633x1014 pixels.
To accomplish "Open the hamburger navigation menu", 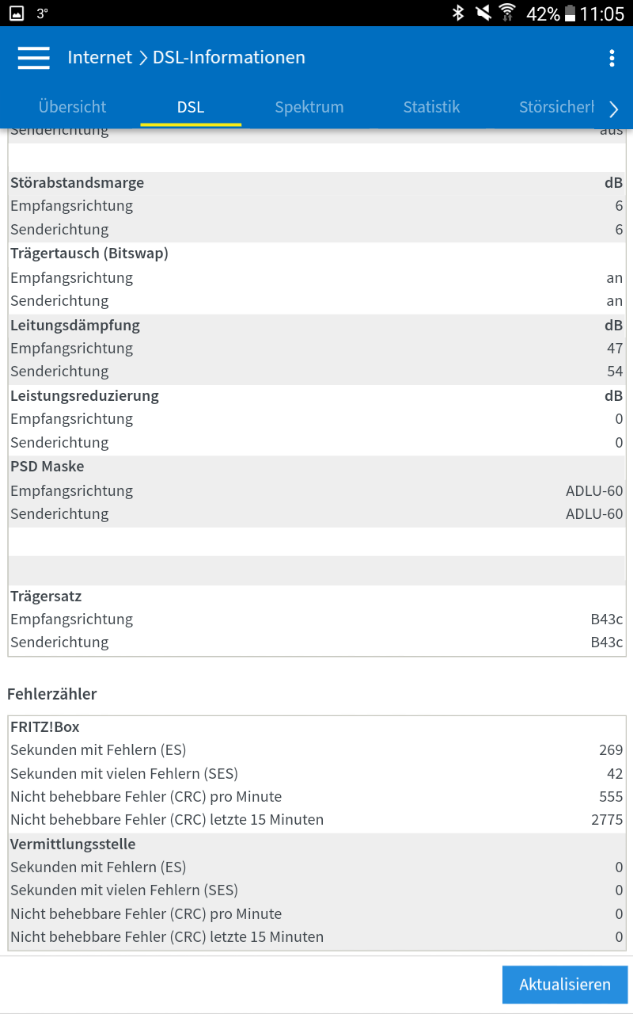I will [x=34, y=58].
